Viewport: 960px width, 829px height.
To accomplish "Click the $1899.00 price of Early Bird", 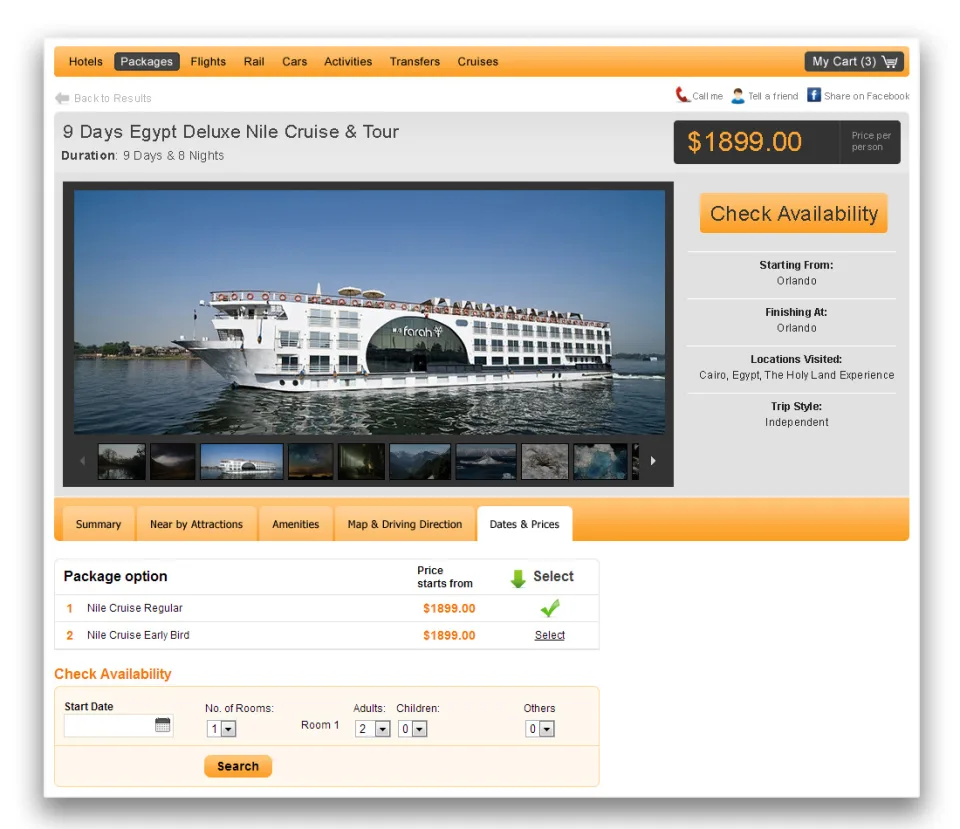I will click(449, 636).
